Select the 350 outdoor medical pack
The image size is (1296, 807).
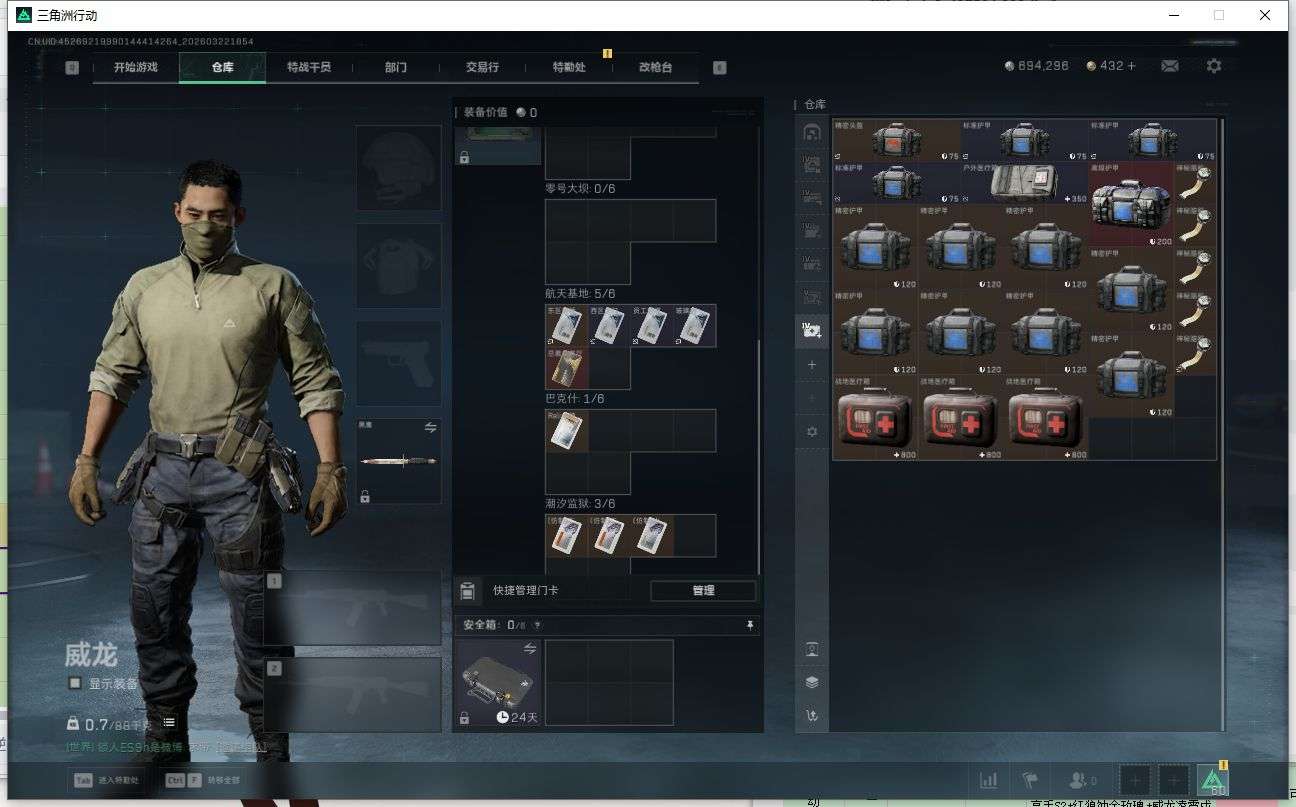[x=1025, y=183]
